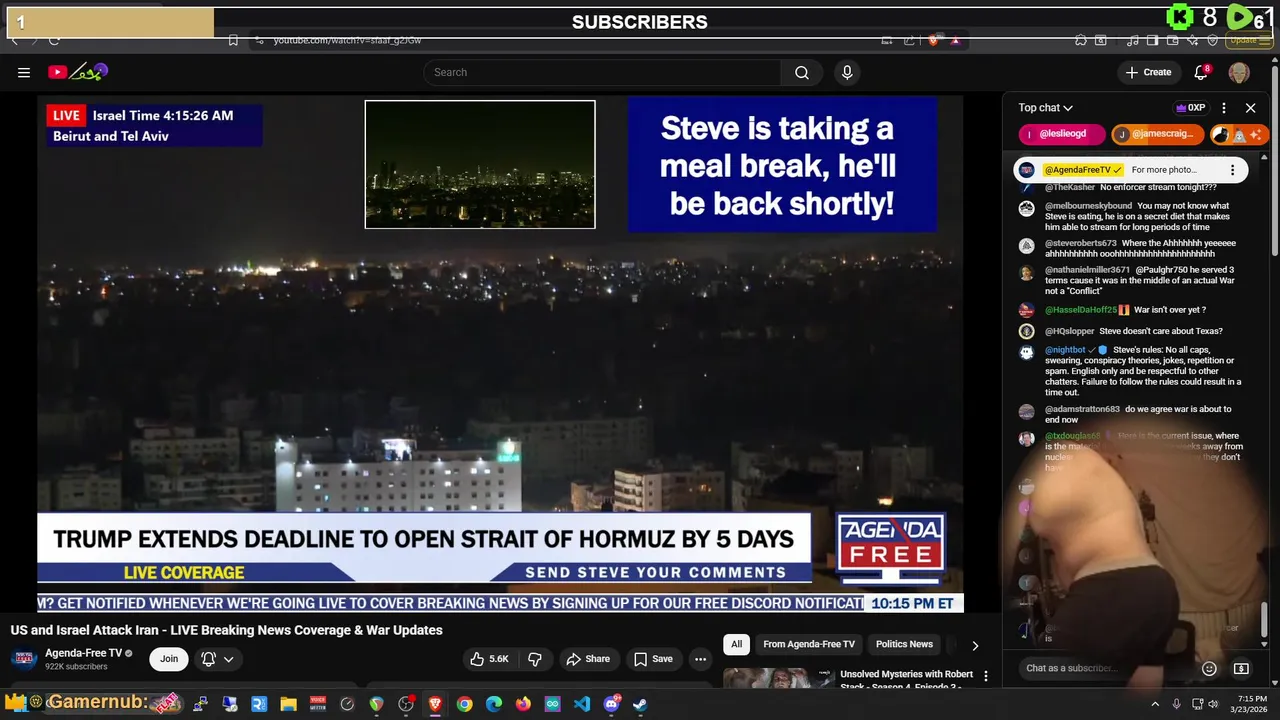Open Firefox from the taskbar
Screen dimensions: 1280x720
(523, 704)
